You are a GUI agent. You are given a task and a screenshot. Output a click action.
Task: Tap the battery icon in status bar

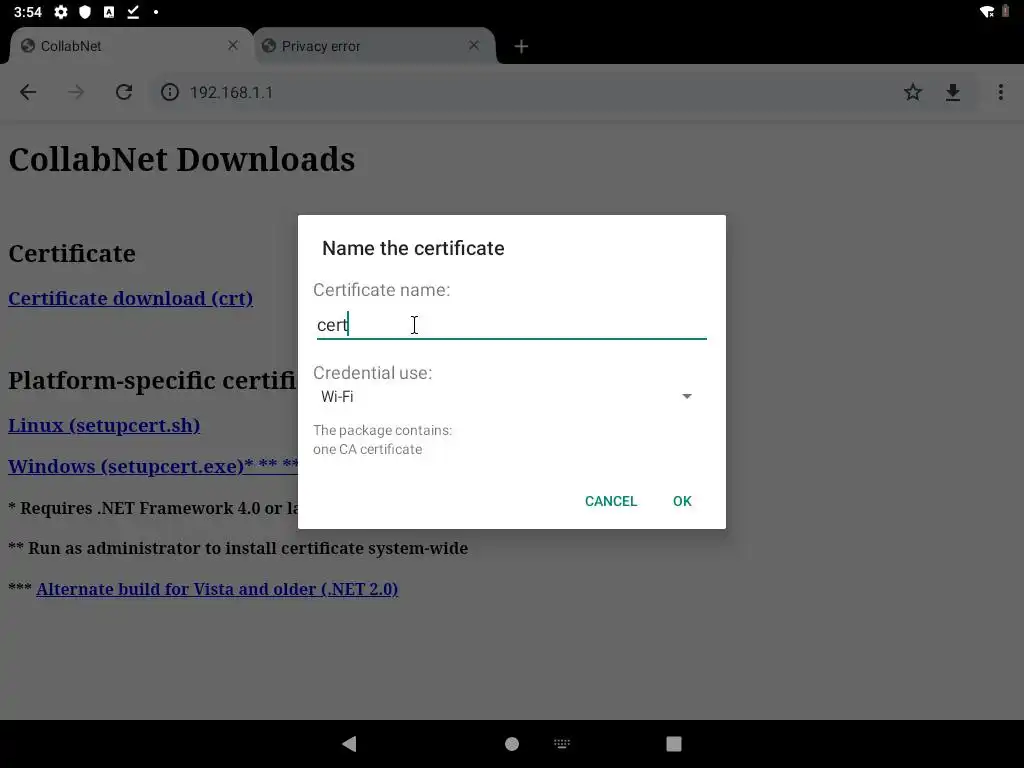click(1006, 11)
